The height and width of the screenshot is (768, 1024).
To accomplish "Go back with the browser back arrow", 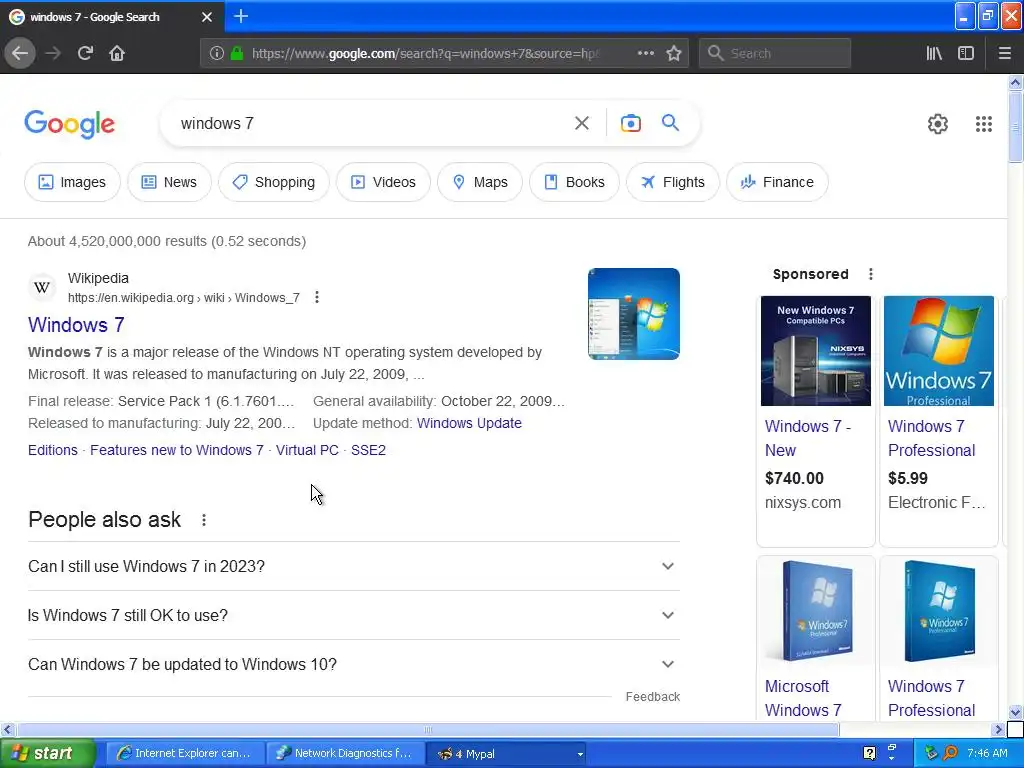I will [20, 53].
